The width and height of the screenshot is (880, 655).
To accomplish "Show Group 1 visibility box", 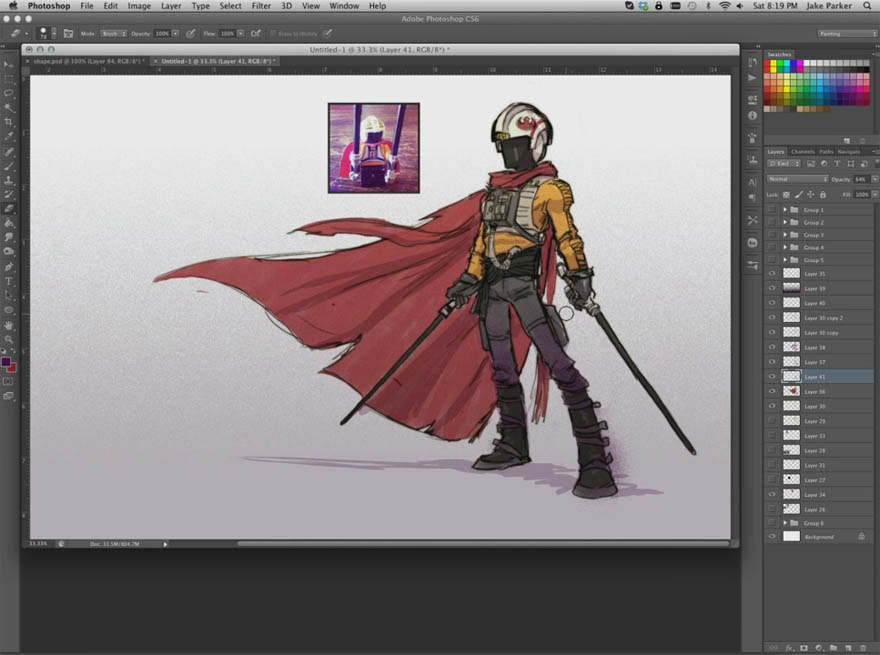I will [x=772, y=209].
